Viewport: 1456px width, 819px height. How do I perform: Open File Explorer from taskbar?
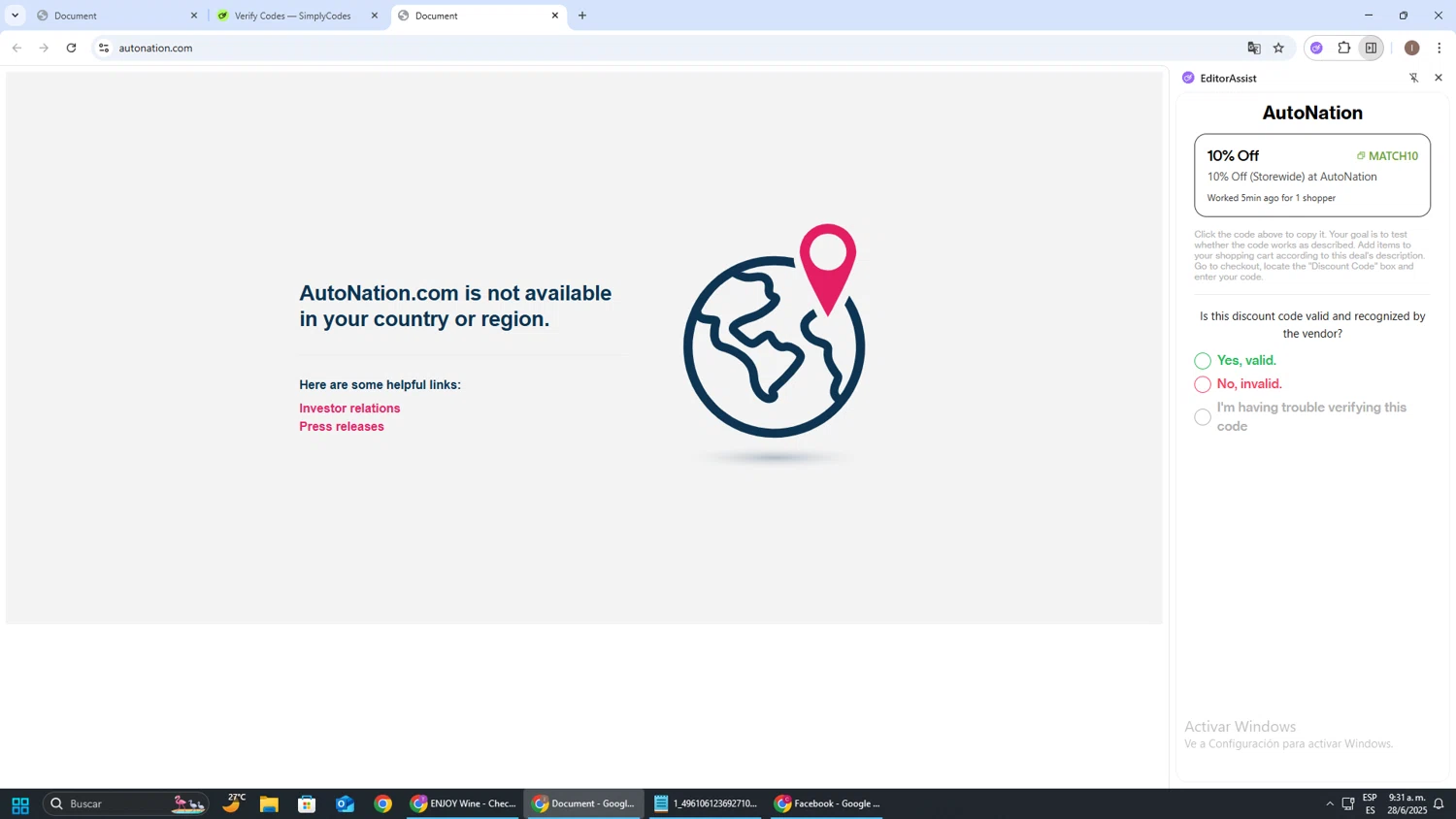point(269,804)
